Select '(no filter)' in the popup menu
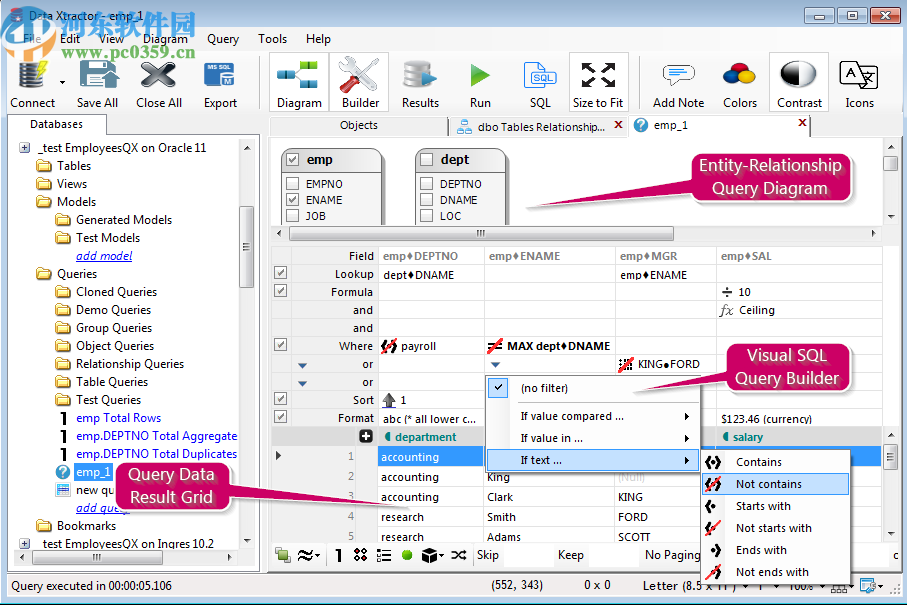 click(x=592, y=388)
